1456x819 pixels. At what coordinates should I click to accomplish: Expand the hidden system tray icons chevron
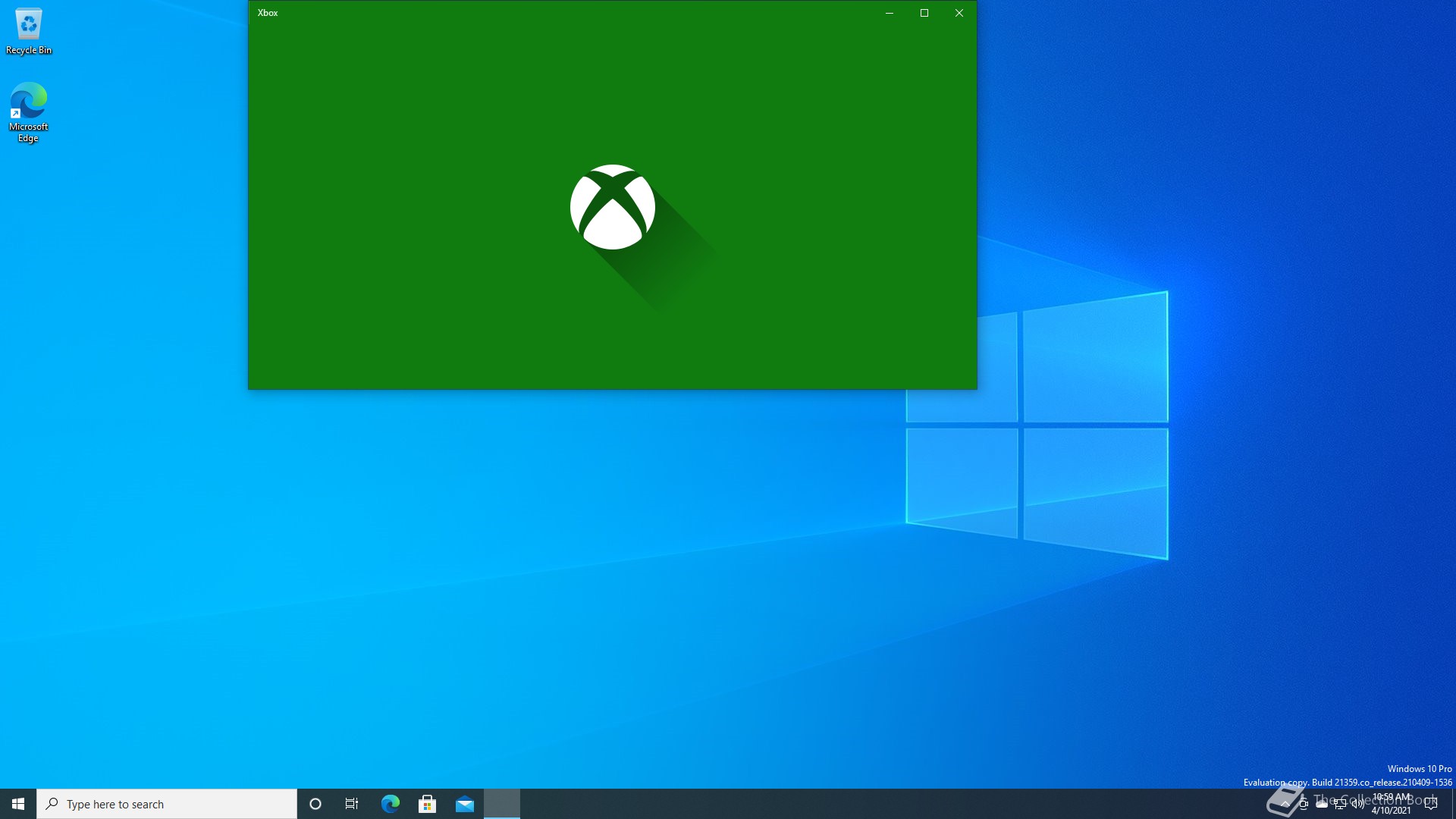point(1285,804)
